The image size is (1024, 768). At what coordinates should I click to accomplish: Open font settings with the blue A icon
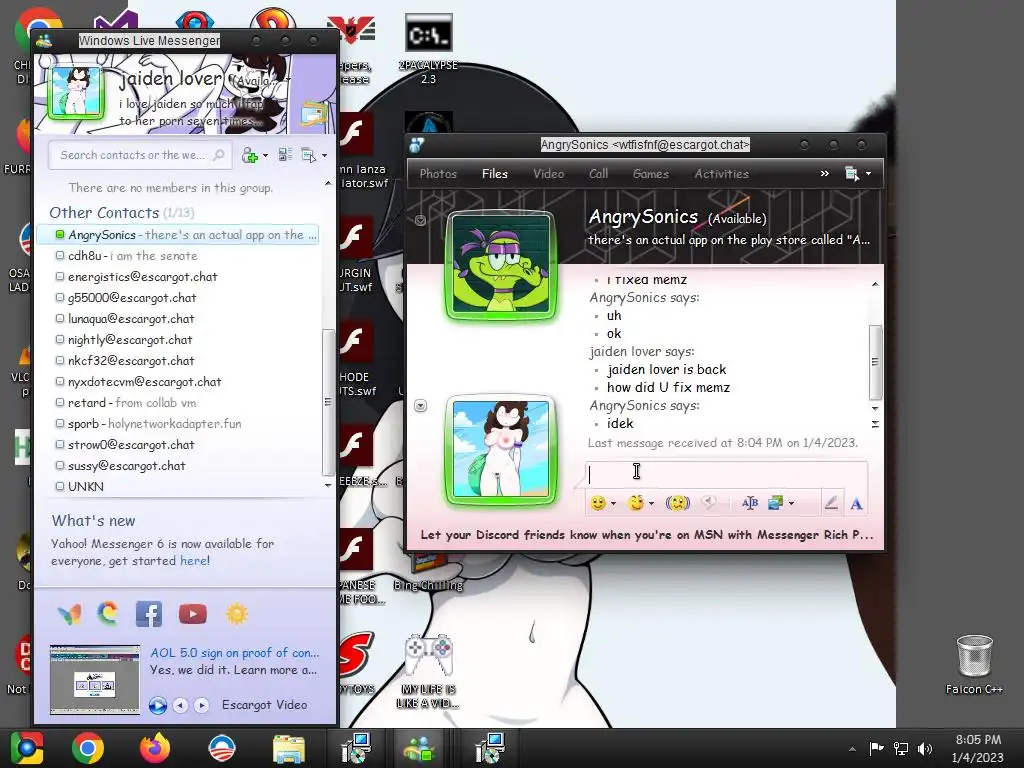click(x=856, y=504)
